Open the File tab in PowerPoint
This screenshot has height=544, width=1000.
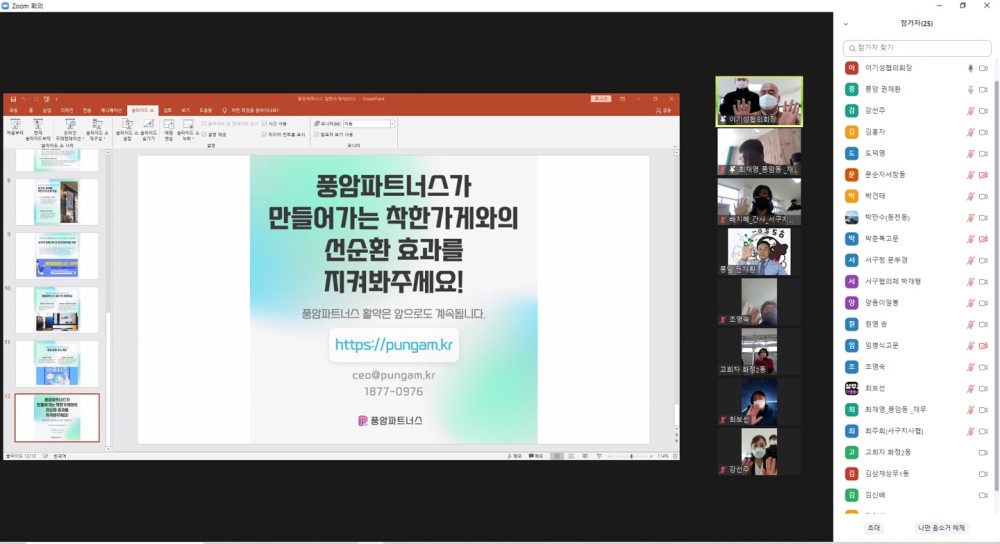point(13,110)
